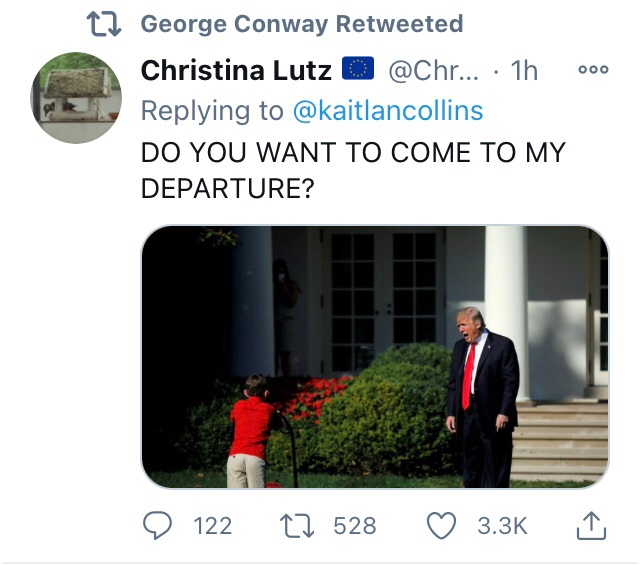This screenshot has height=566, width=640.
Task: Click the 122 replies count
Action: 211,526
